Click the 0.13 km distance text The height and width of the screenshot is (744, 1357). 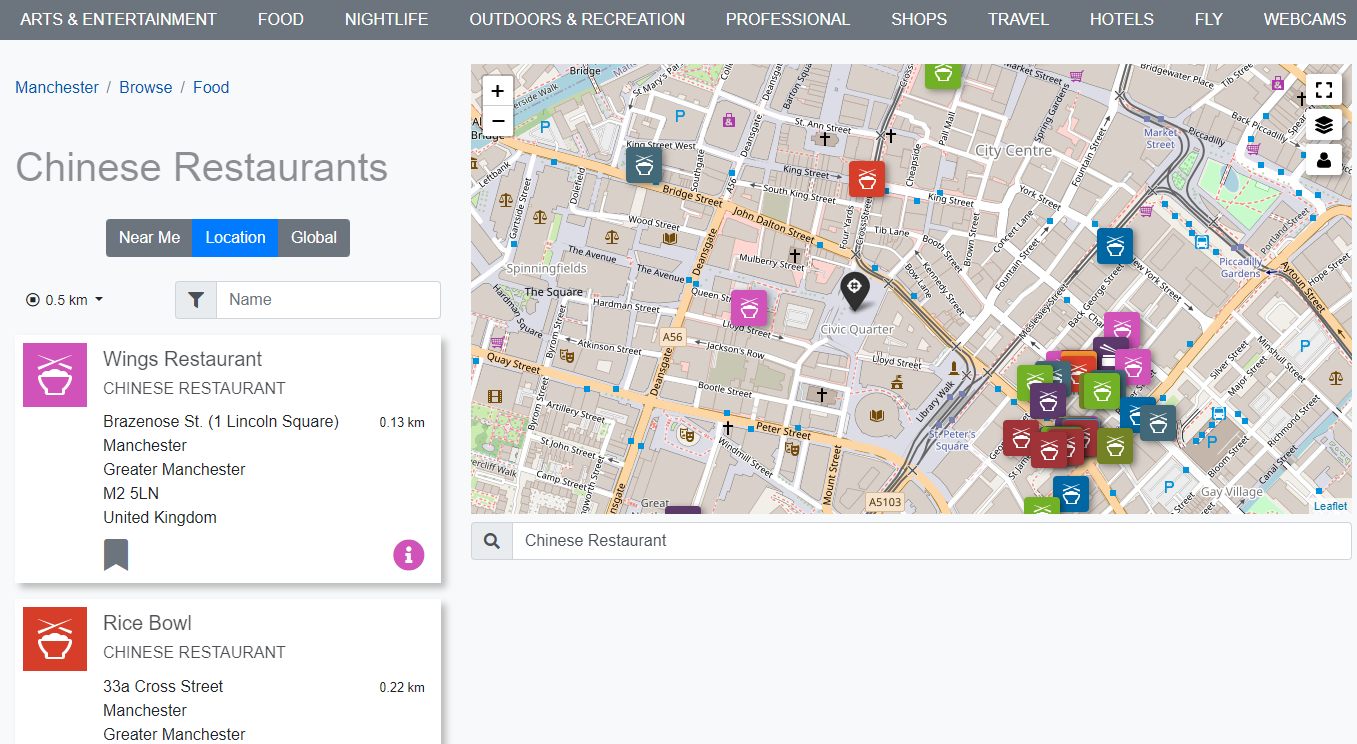coord(402,423)
